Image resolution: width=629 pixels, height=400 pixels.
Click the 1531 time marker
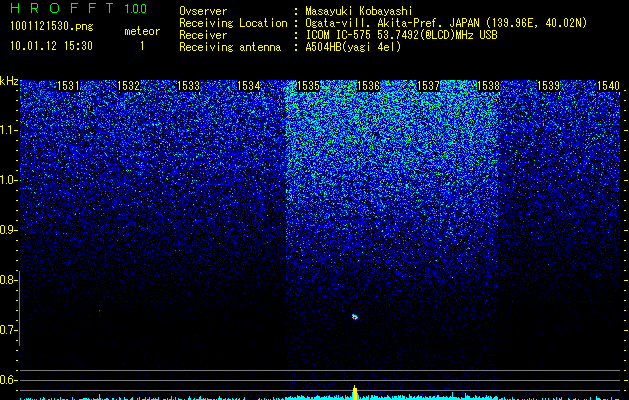(x=68, y=86)
